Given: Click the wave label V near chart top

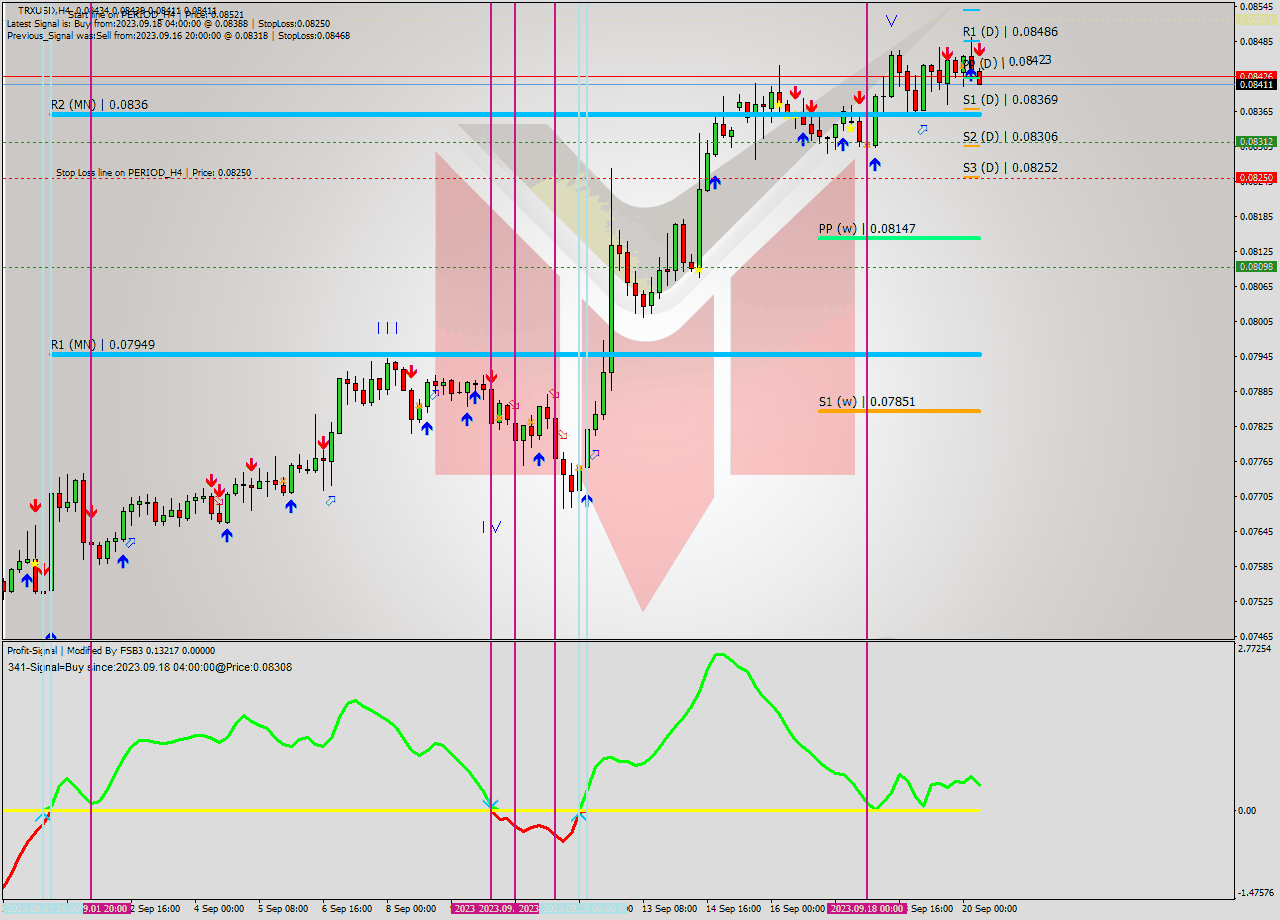Looking at the screenshot, I should pyautogui.click(x=891, y=20).
